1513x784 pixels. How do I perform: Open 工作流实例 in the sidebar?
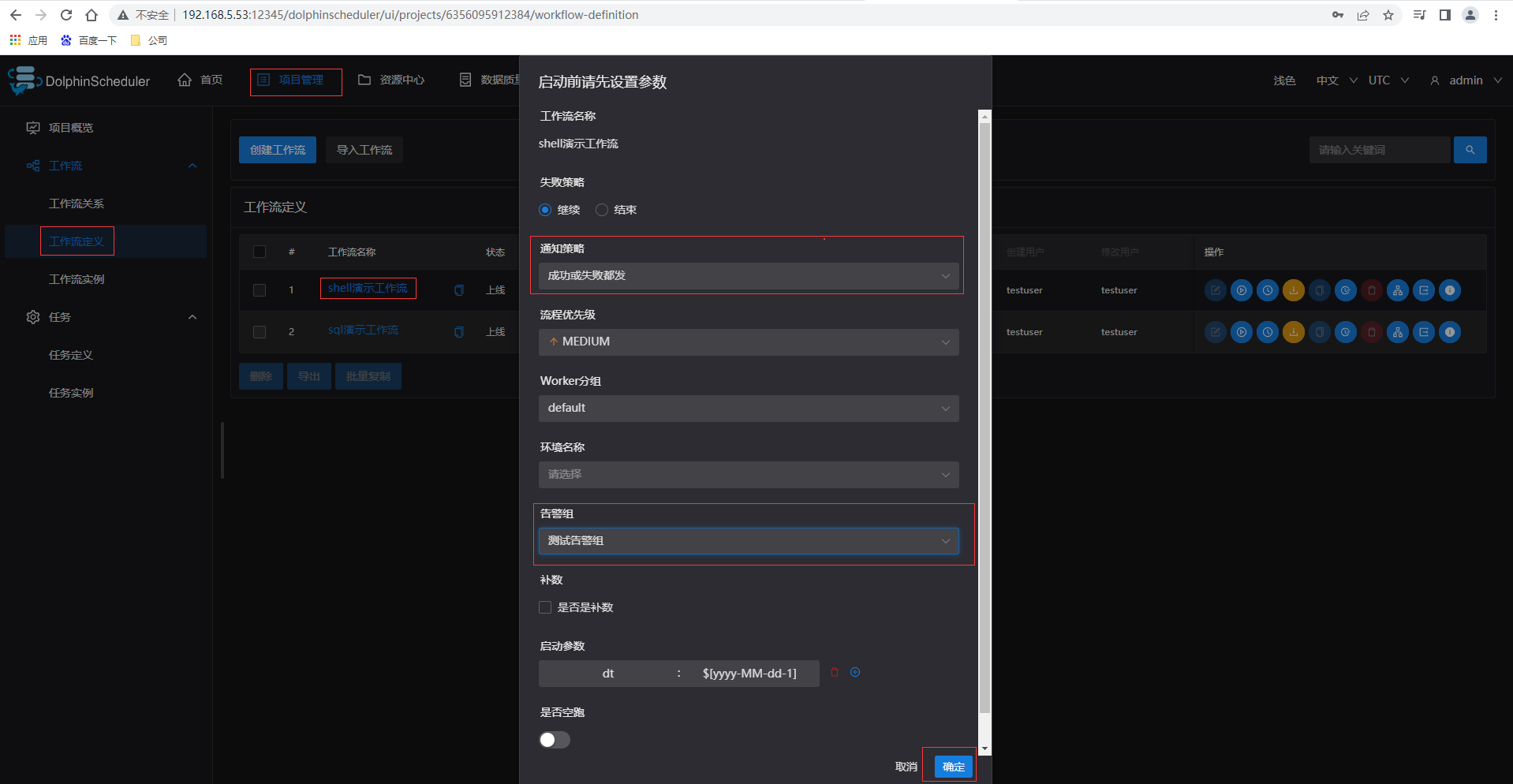coord(77,279)
